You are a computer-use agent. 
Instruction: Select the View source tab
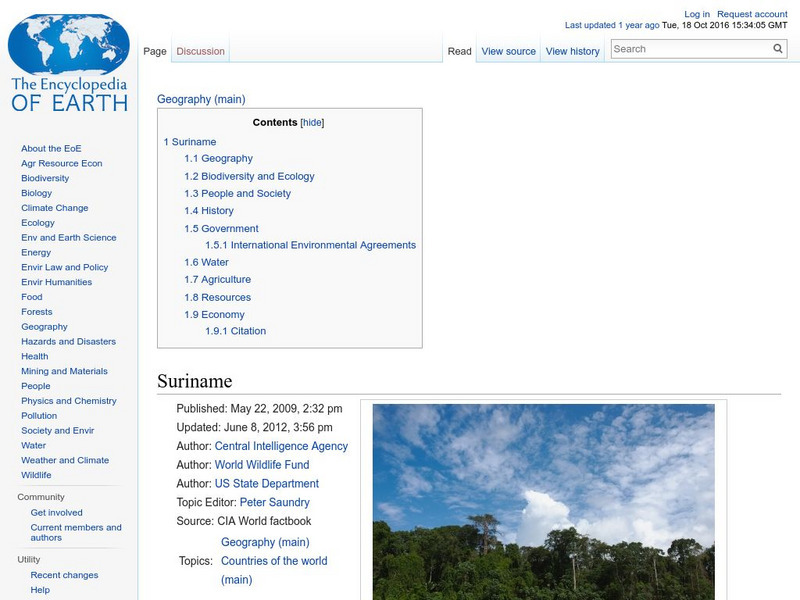[508, 51]
